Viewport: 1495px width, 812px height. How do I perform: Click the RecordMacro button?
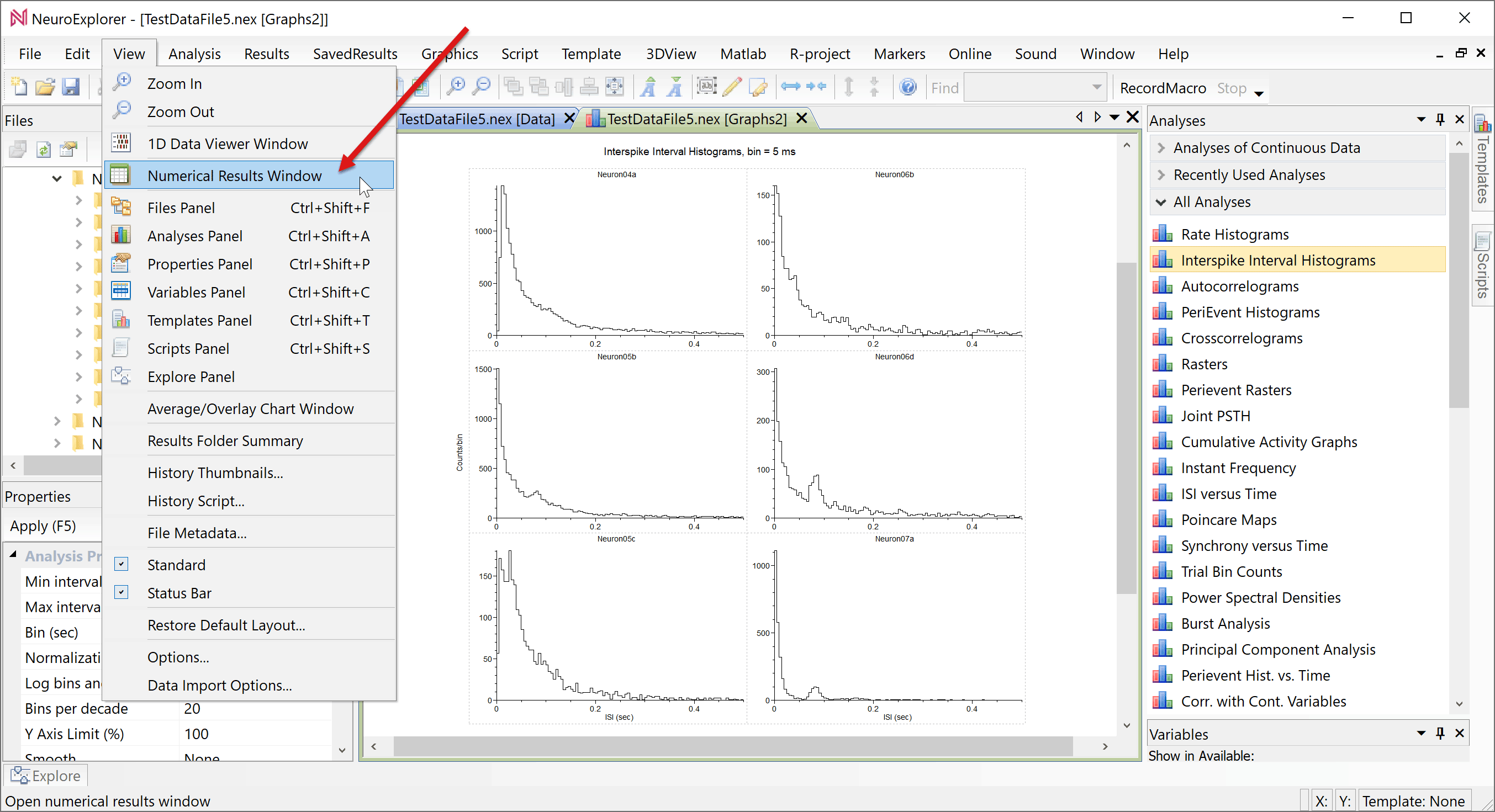tap(1163, 88)
